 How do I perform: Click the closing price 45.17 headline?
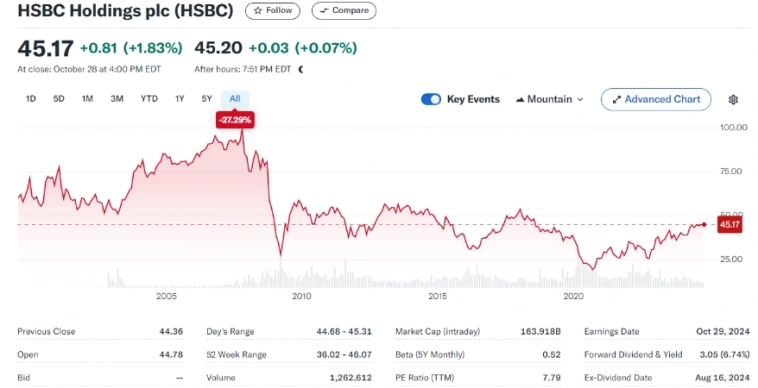tap(45, 48)
